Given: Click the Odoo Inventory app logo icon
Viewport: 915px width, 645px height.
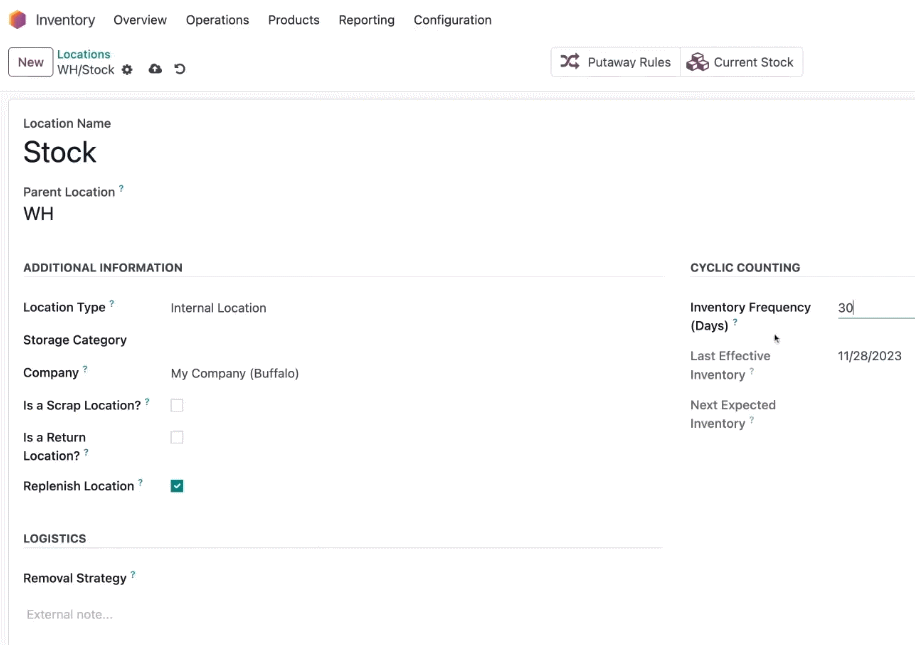Looking at the screenshot, I should 18,19.
